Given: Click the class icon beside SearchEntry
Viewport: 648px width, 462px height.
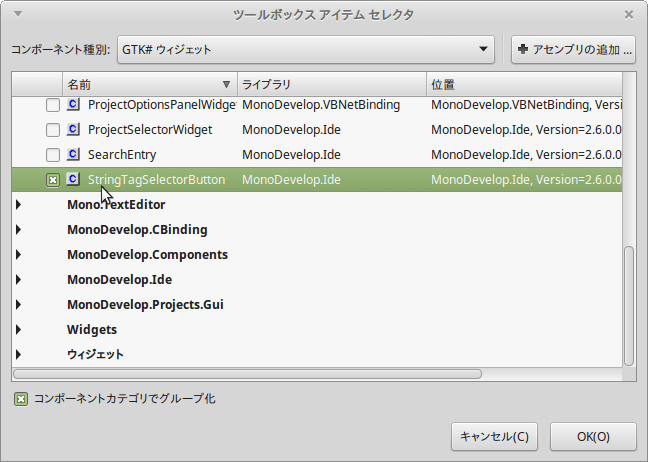Looking at the screenshot, I should coord(73,155).
